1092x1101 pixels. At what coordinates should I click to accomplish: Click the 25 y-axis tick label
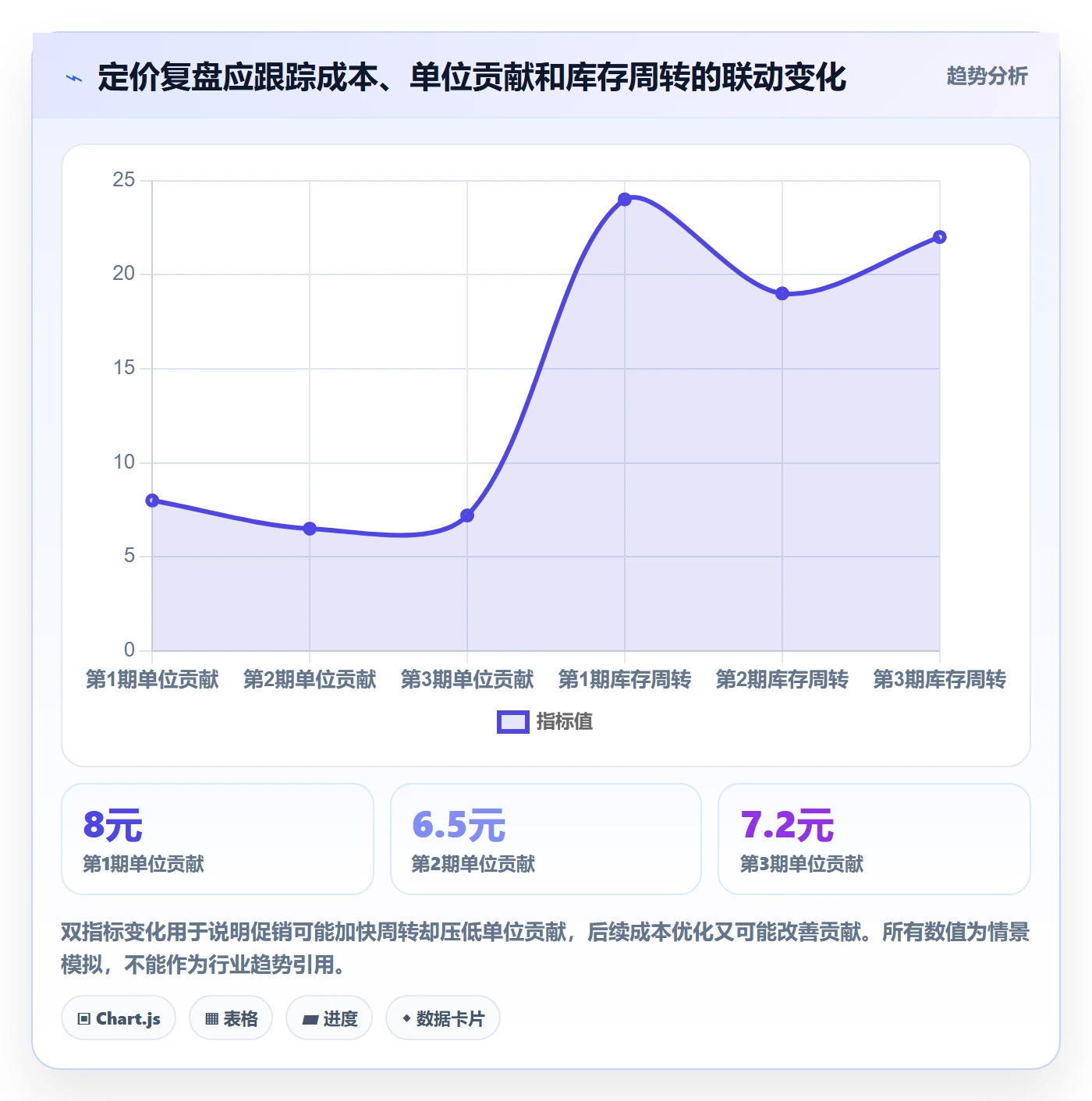pos(124,180)
